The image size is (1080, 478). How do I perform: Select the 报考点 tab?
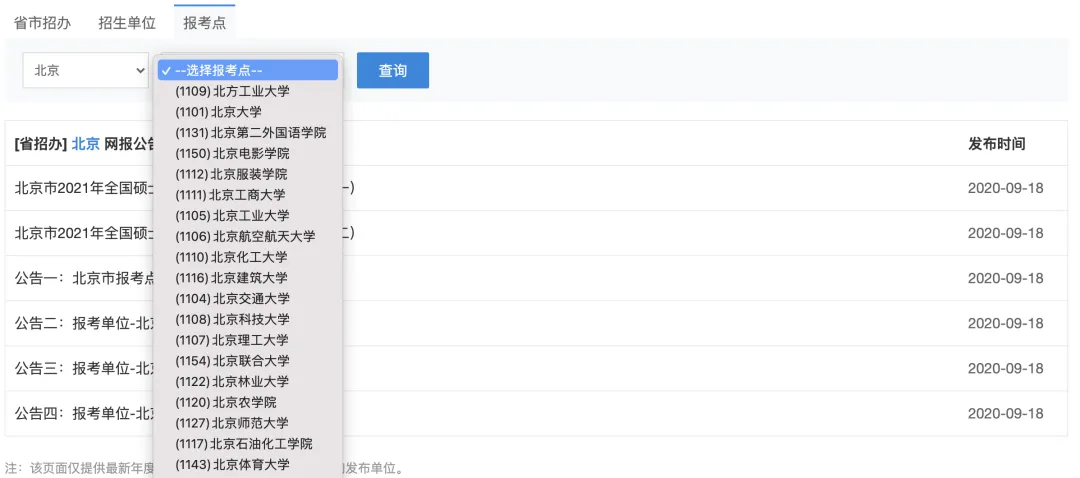[x=205, y=23]
